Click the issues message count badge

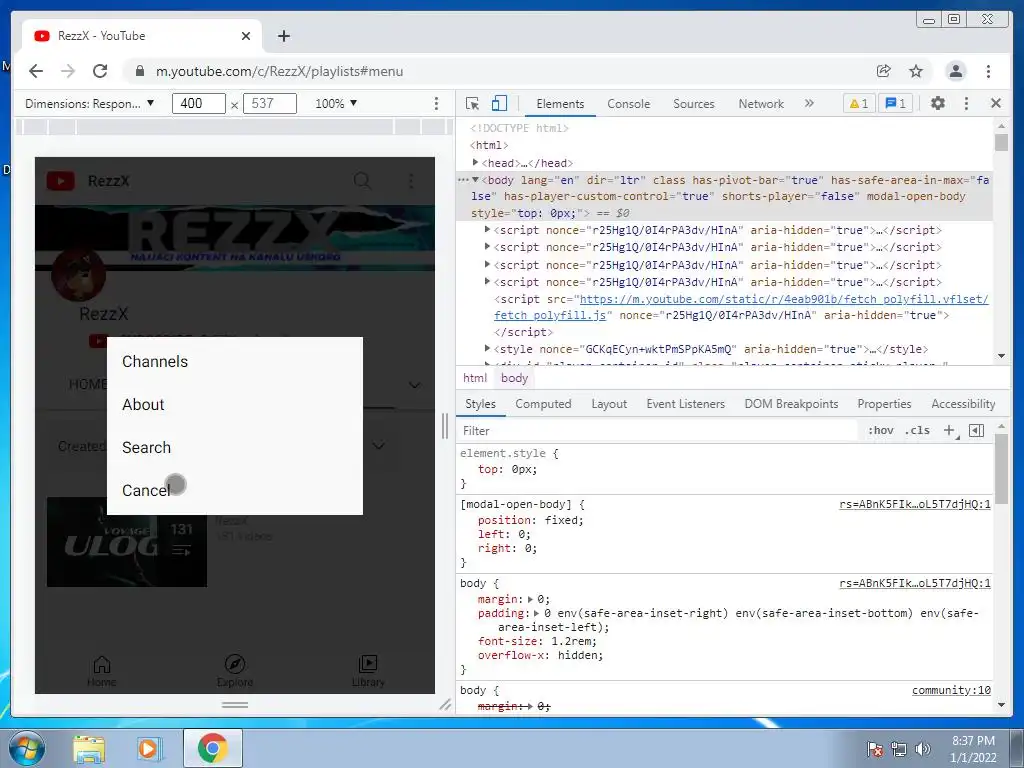[895, 103]
